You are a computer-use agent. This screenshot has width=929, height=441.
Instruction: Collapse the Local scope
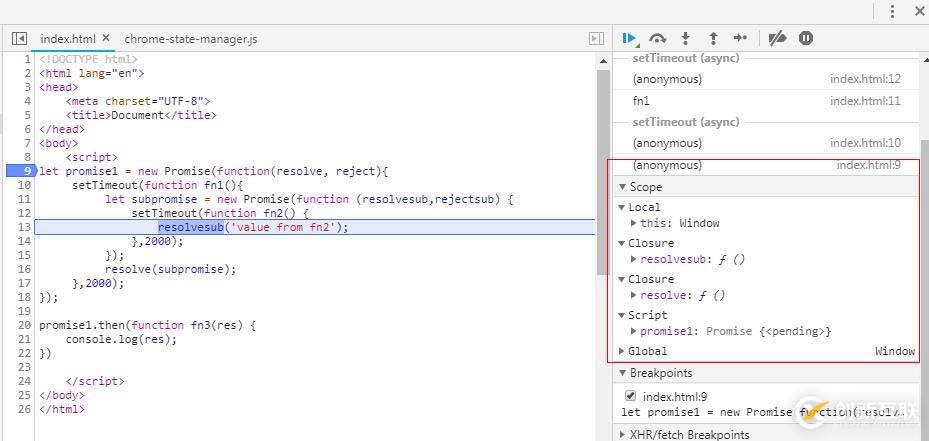[622, 207]
